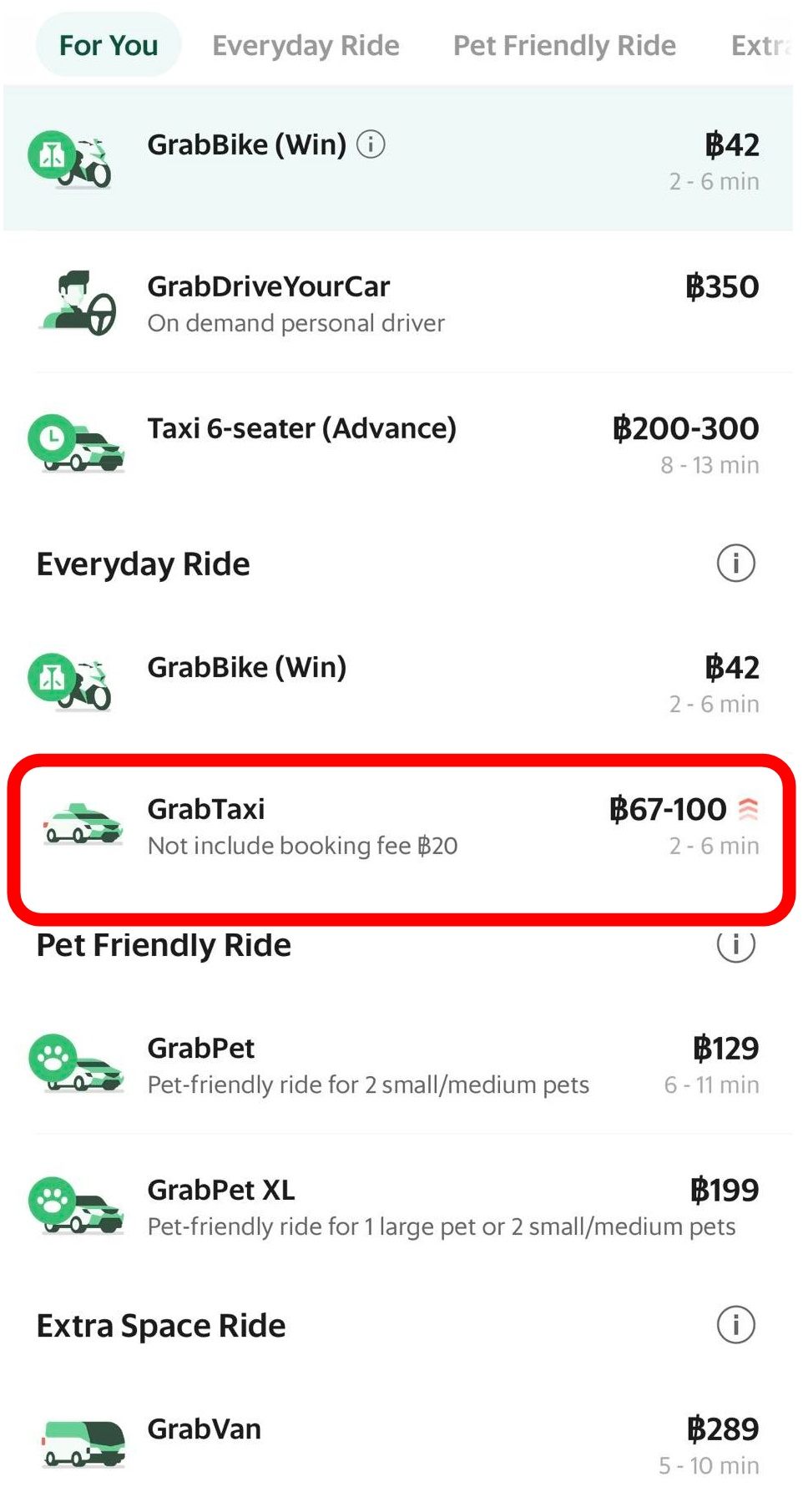Tap GrabTaxi surge pricing arrows icon
Image resolution: width=803 pixels, height=1512 pixels.
click(749, 809)
